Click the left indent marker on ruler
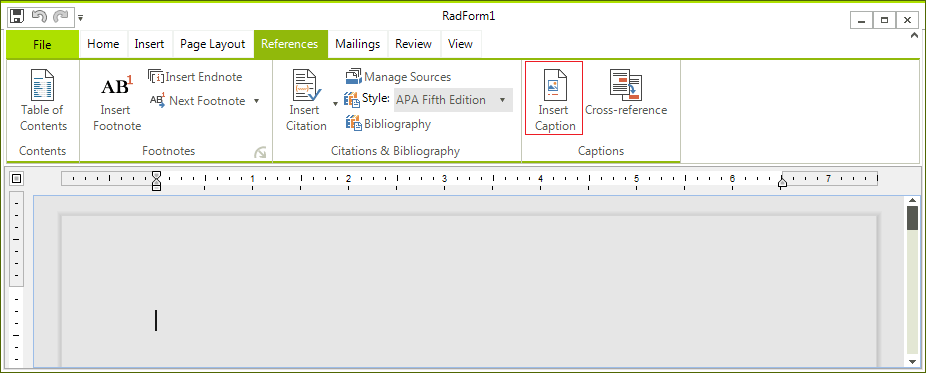 click(156, 181)
